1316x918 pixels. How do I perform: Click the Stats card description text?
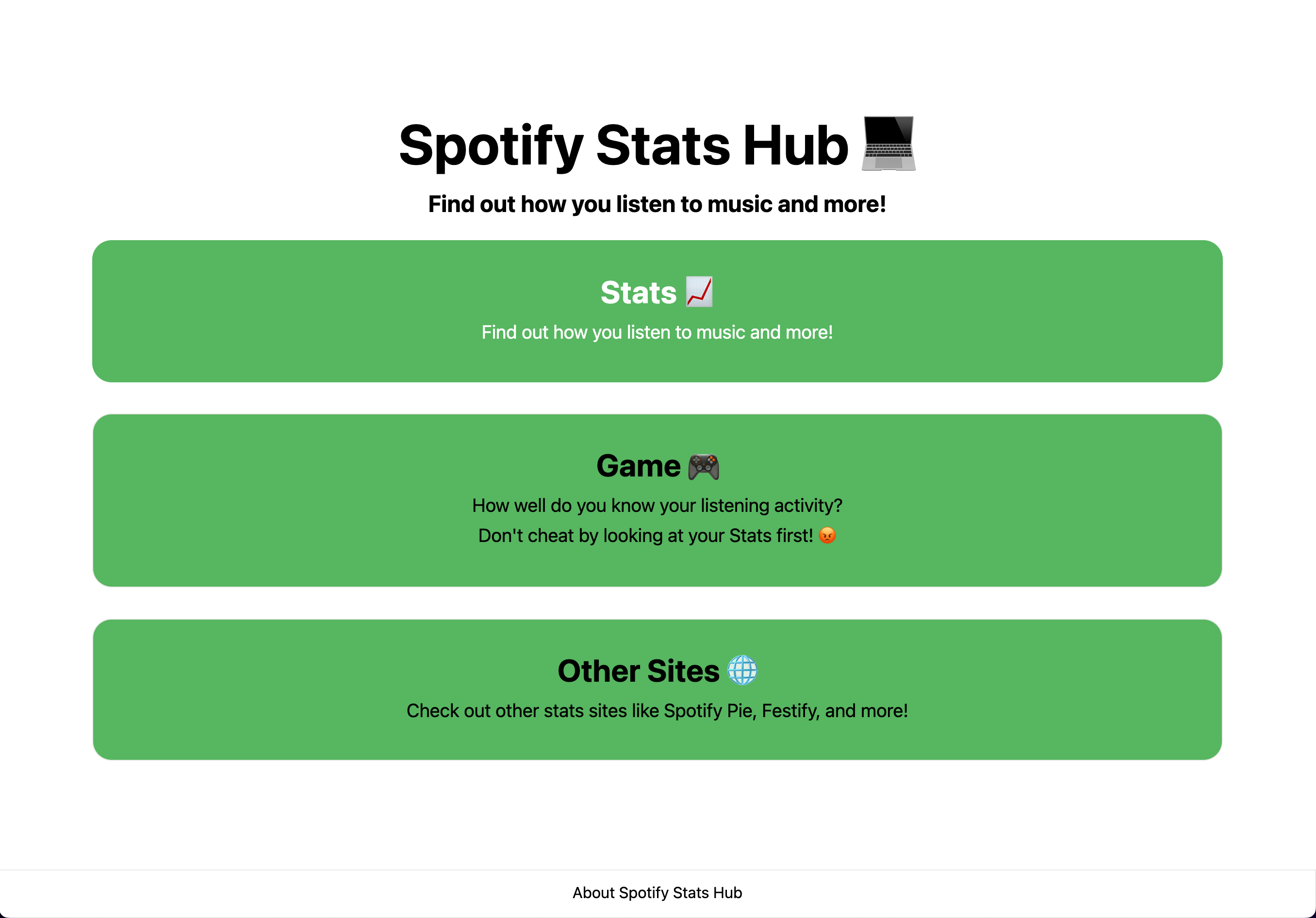tap(657, 332)
